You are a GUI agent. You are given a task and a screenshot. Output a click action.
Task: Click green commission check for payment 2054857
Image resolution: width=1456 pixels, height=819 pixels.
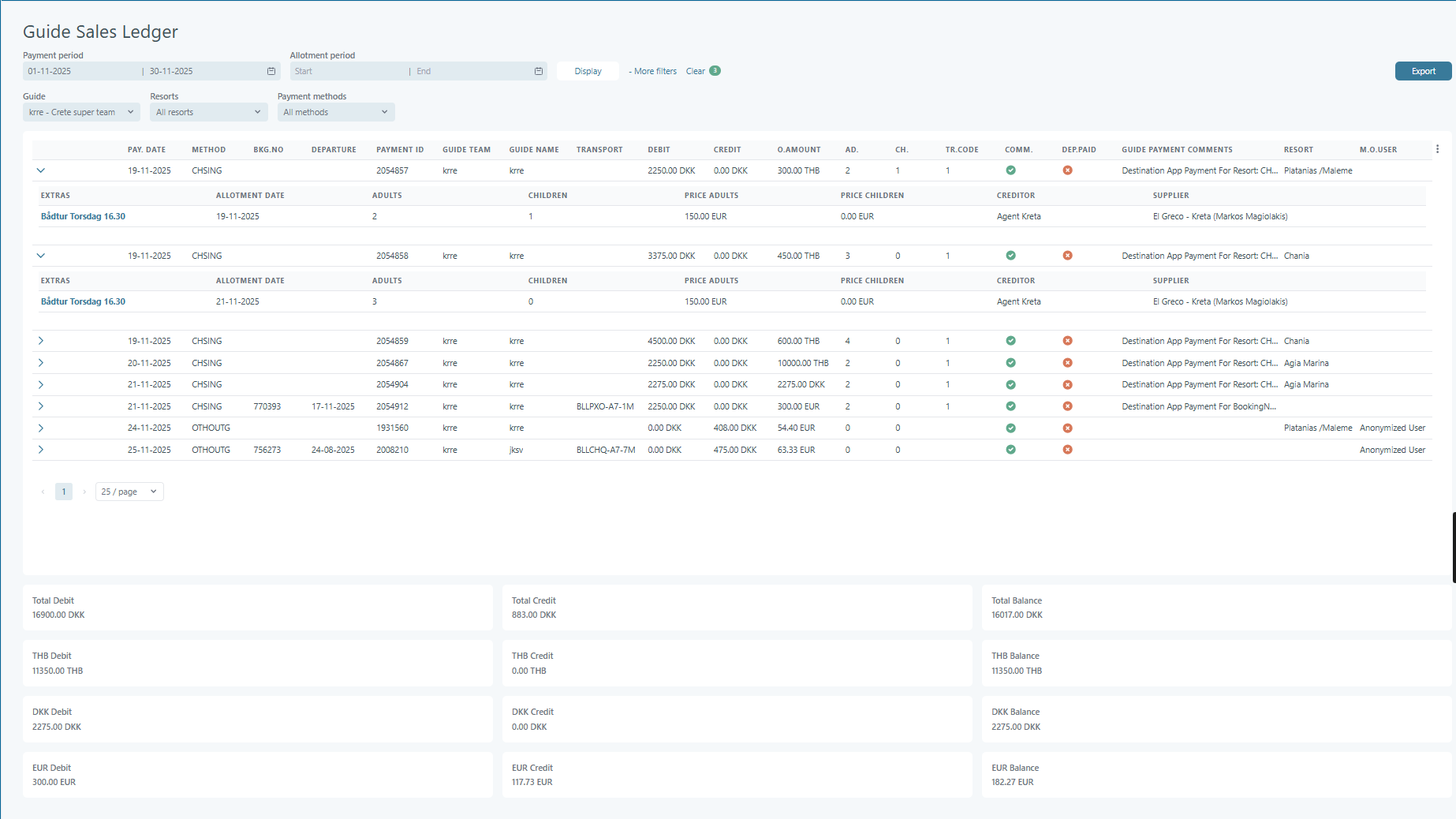click(x=1010, y=170)
